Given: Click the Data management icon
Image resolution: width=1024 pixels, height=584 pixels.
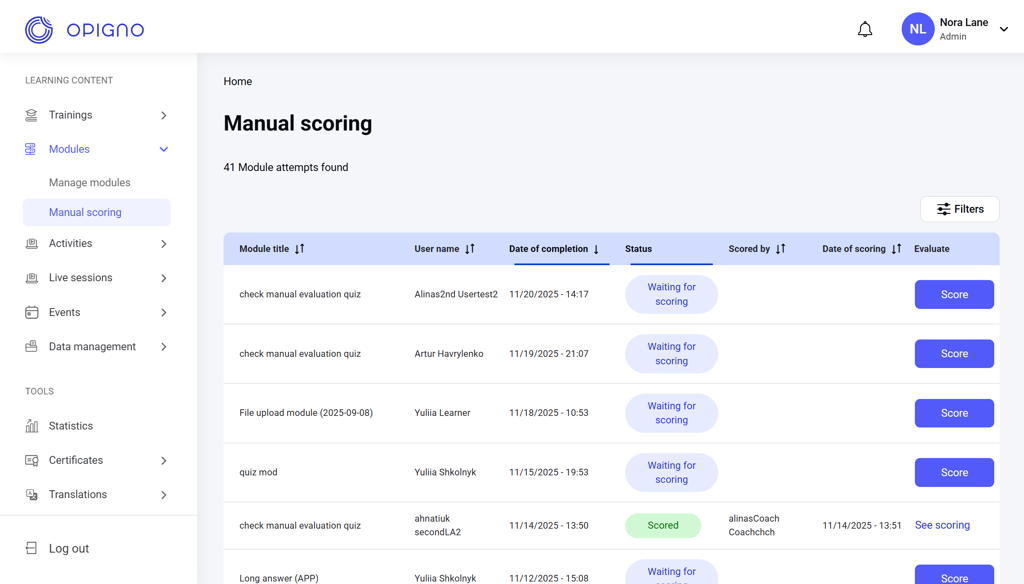Looking at the screenshot, I should tap(31, 346).
